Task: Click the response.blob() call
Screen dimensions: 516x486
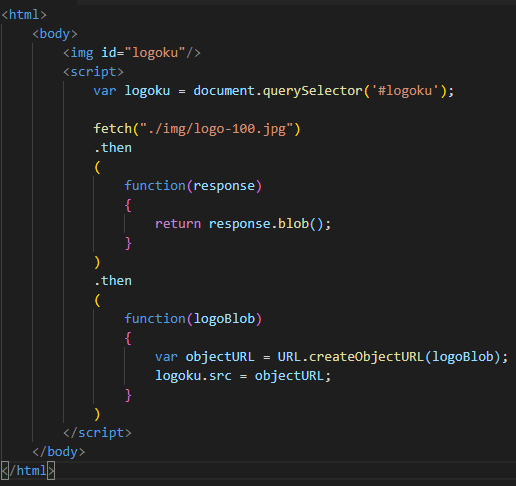Action: 266,224
